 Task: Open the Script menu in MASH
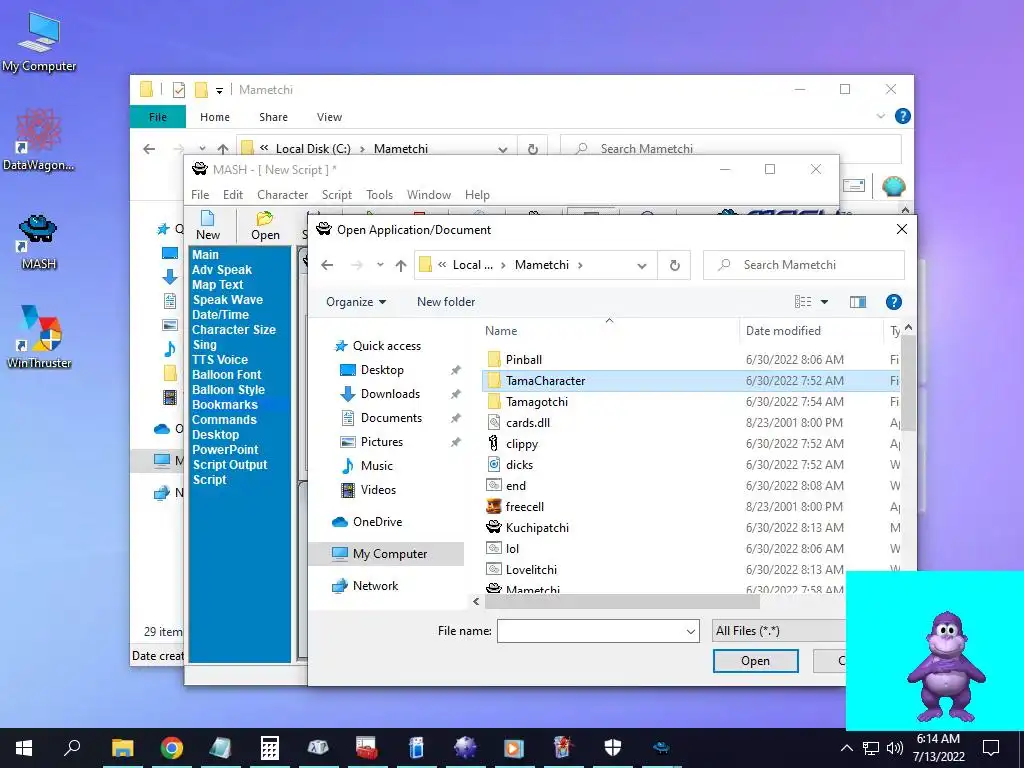tap(336, 195)
